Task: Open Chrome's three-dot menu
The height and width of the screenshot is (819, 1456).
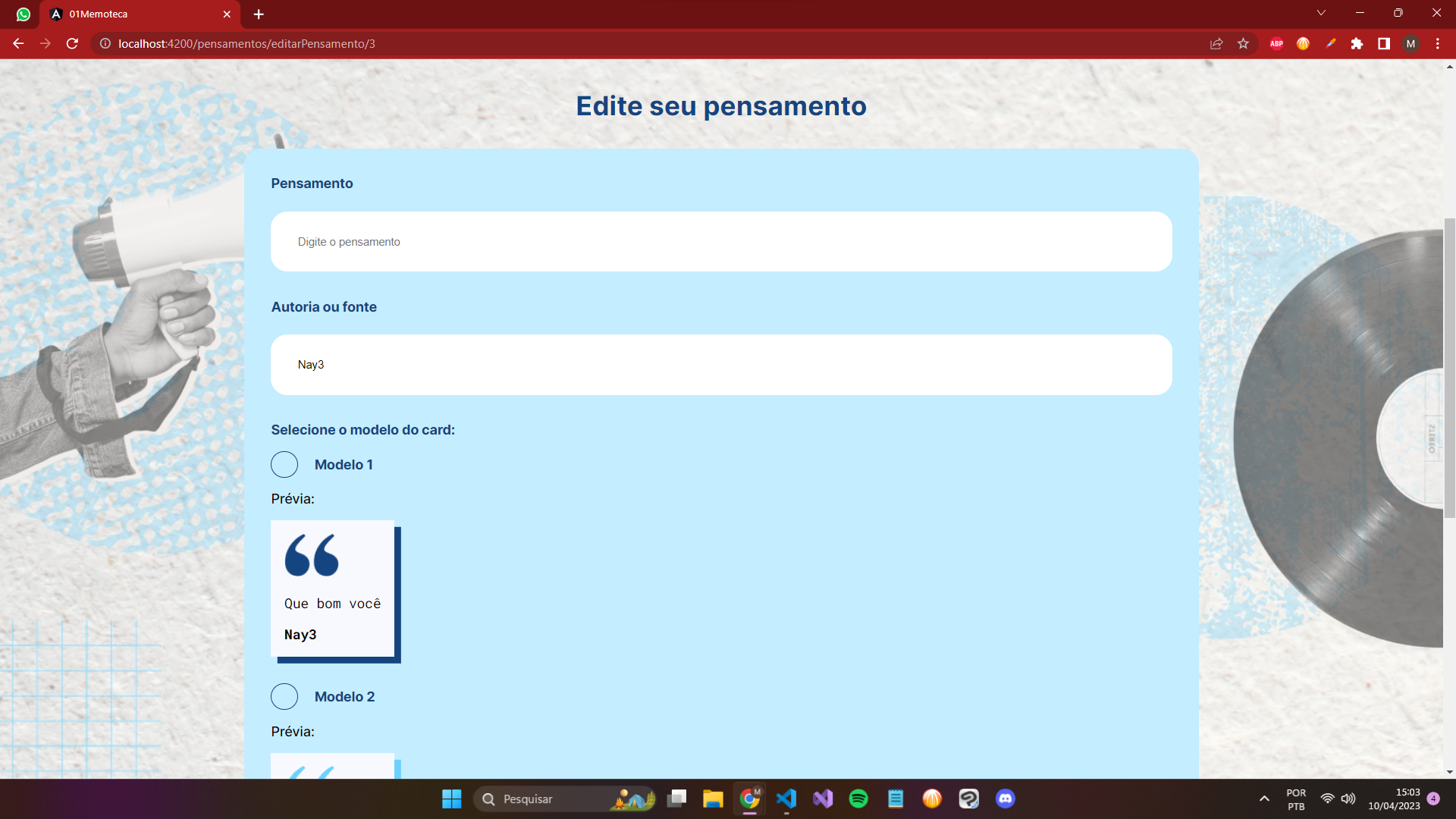Action: (x=1438, y=44)
